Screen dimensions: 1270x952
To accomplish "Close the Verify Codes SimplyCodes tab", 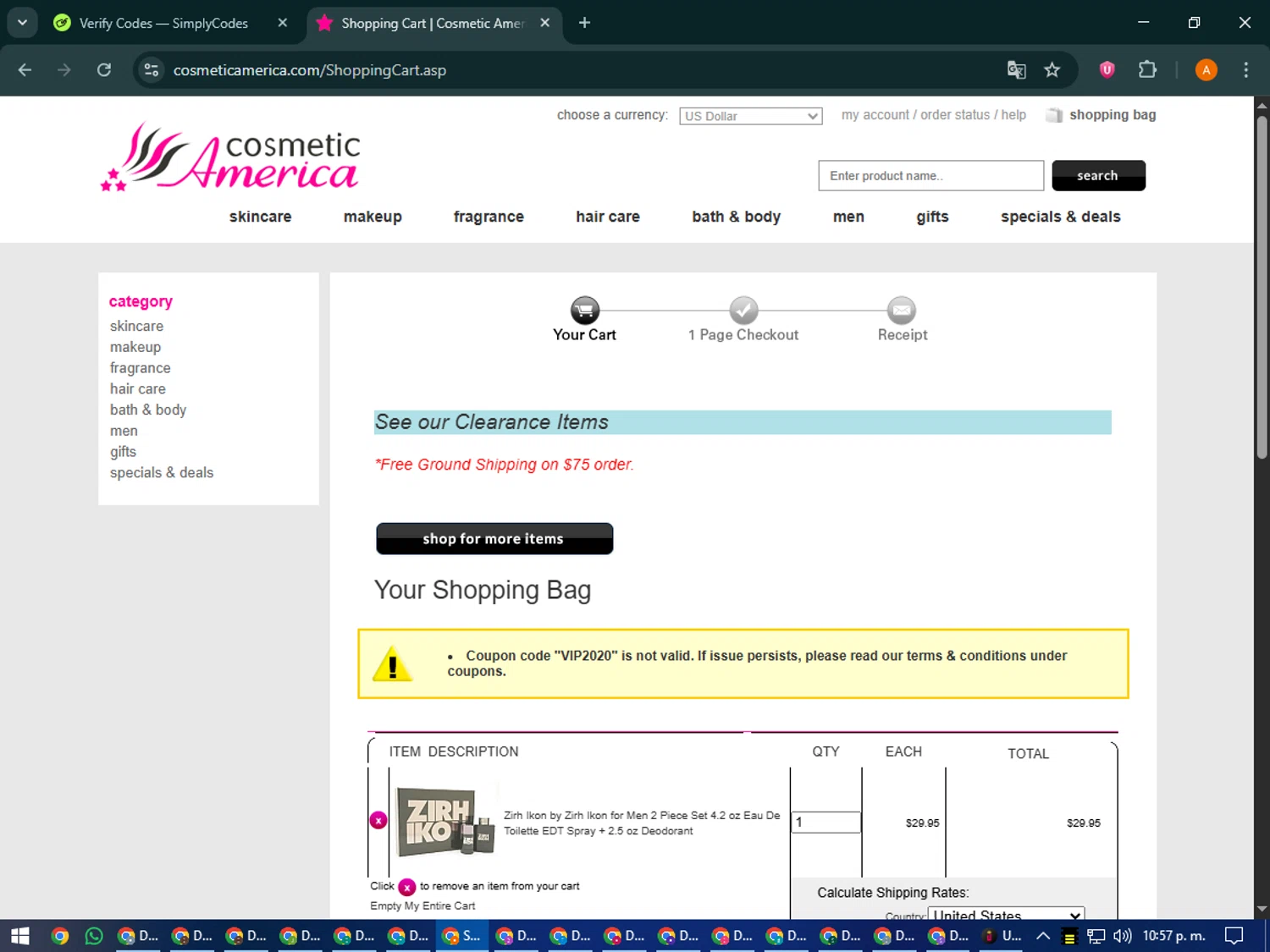I will (283, 23).
